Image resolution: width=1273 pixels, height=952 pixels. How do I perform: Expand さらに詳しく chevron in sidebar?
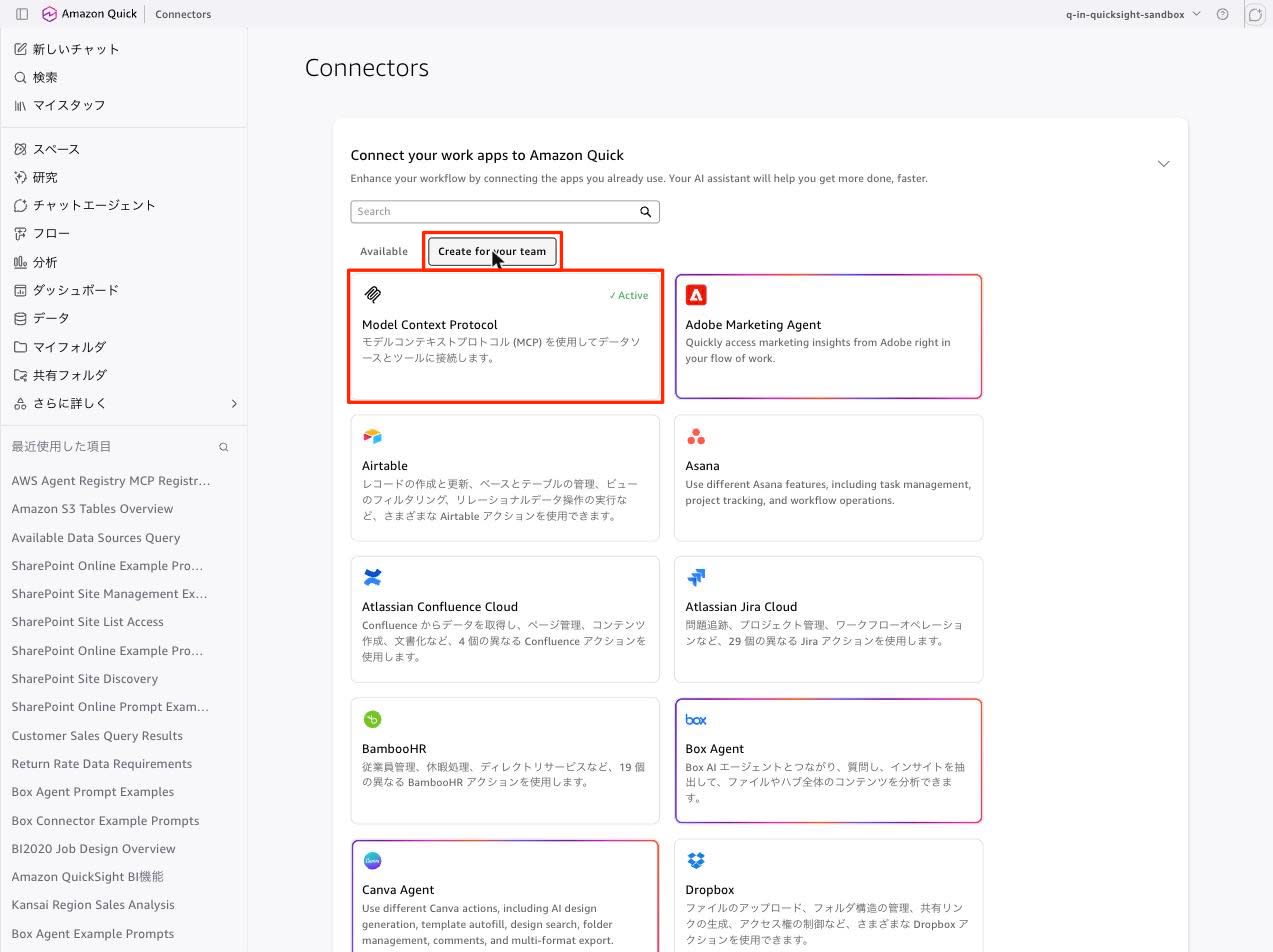point(234,403)
